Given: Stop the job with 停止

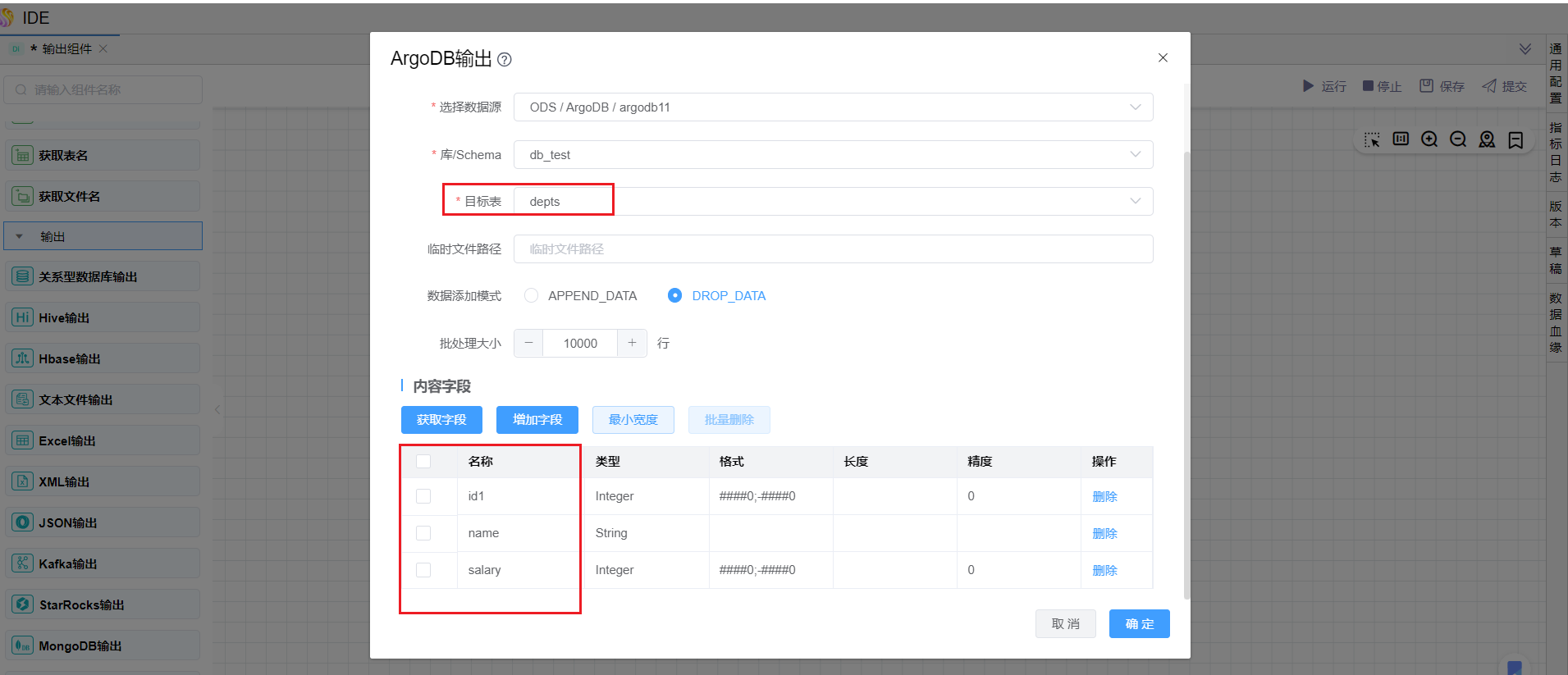Looking at the screenshot, I should [x=1382, y=86].
